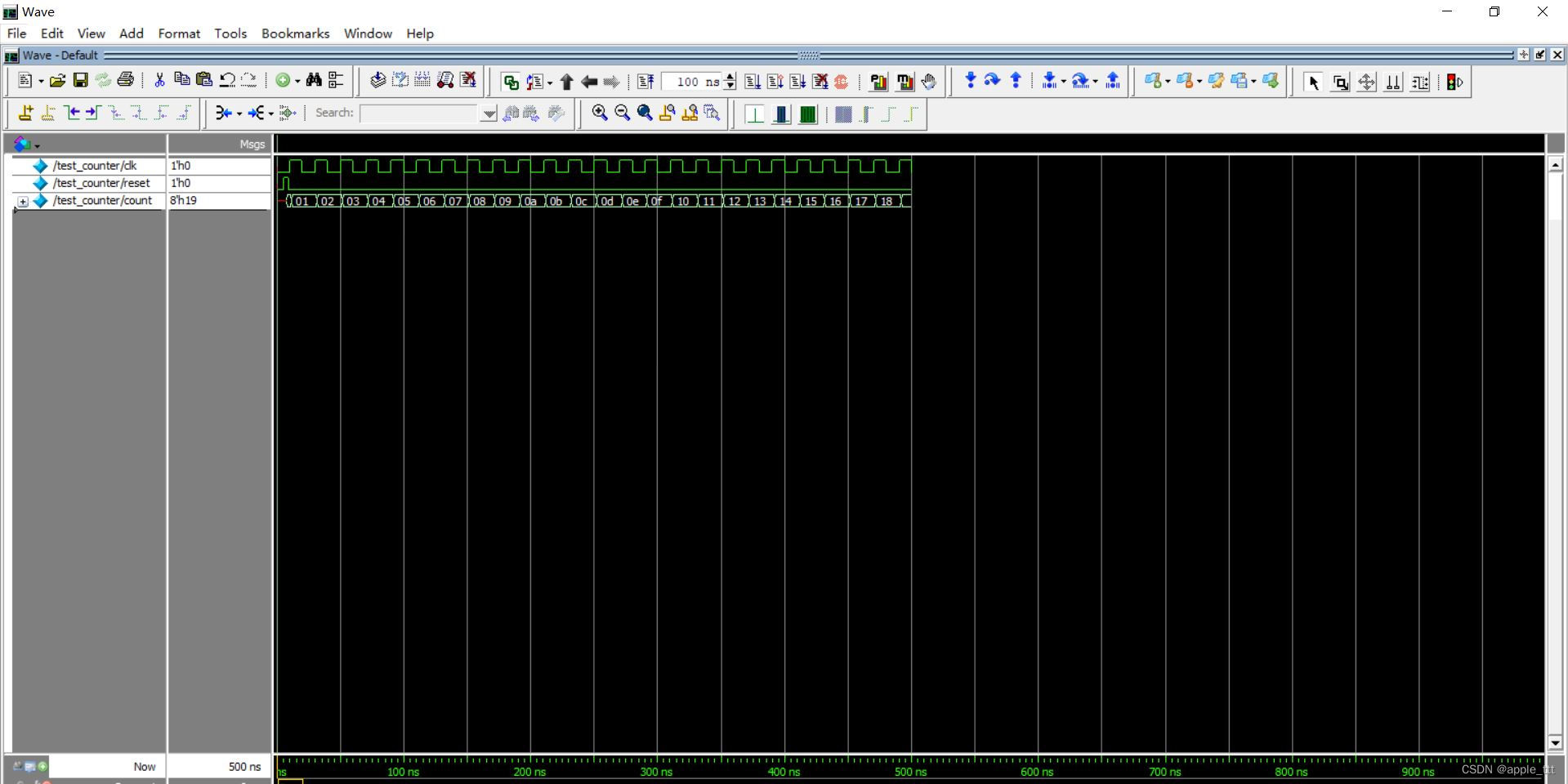Activate the Pan mode four-arrow tool

[1367, 82]
